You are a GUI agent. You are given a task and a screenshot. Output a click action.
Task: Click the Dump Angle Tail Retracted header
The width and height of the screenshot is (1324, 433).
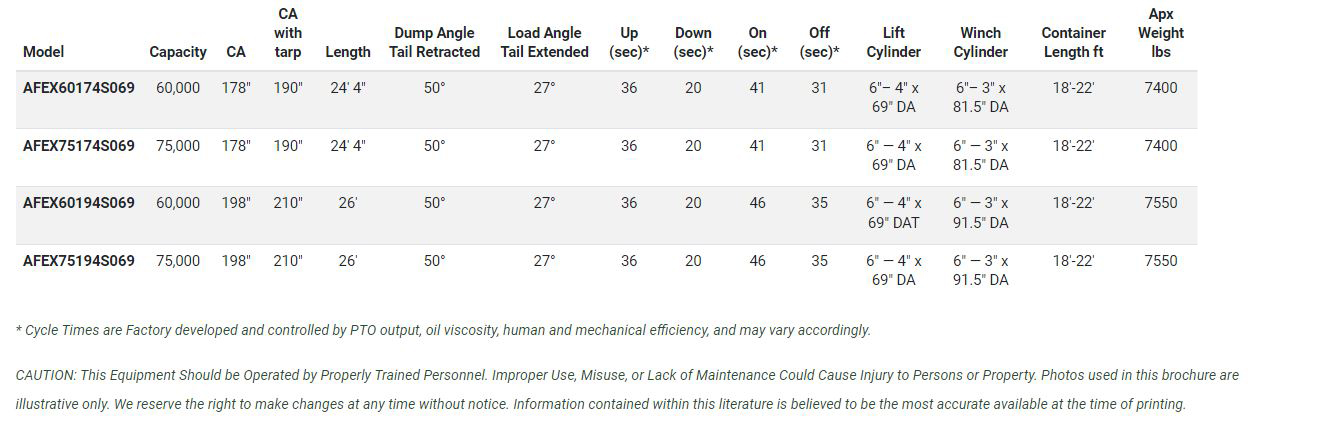click(435, 42)
